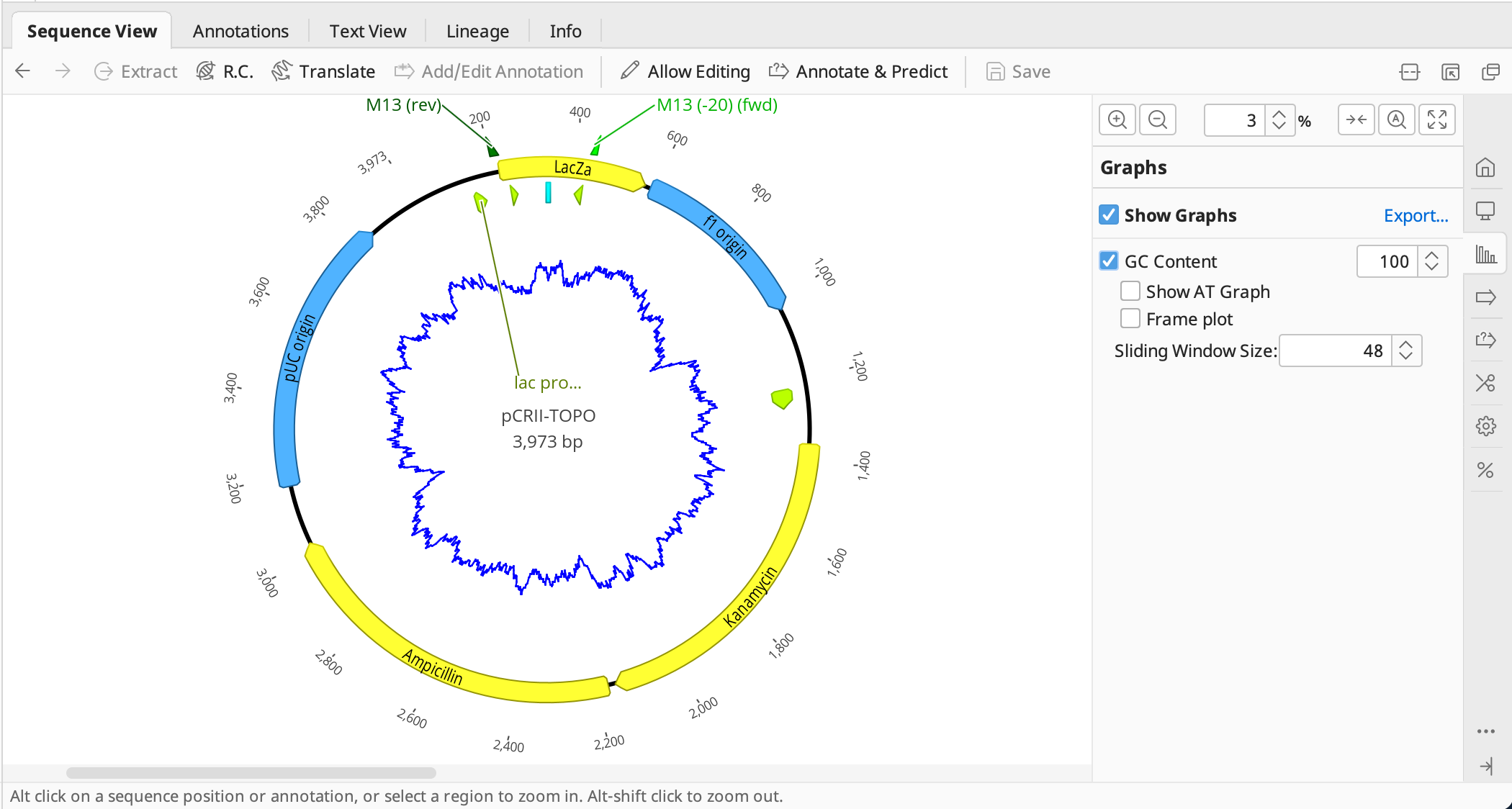Open the settings gear sidebar icon
This screenshot has width=1512, height=809.
[x=1485, y=426]
